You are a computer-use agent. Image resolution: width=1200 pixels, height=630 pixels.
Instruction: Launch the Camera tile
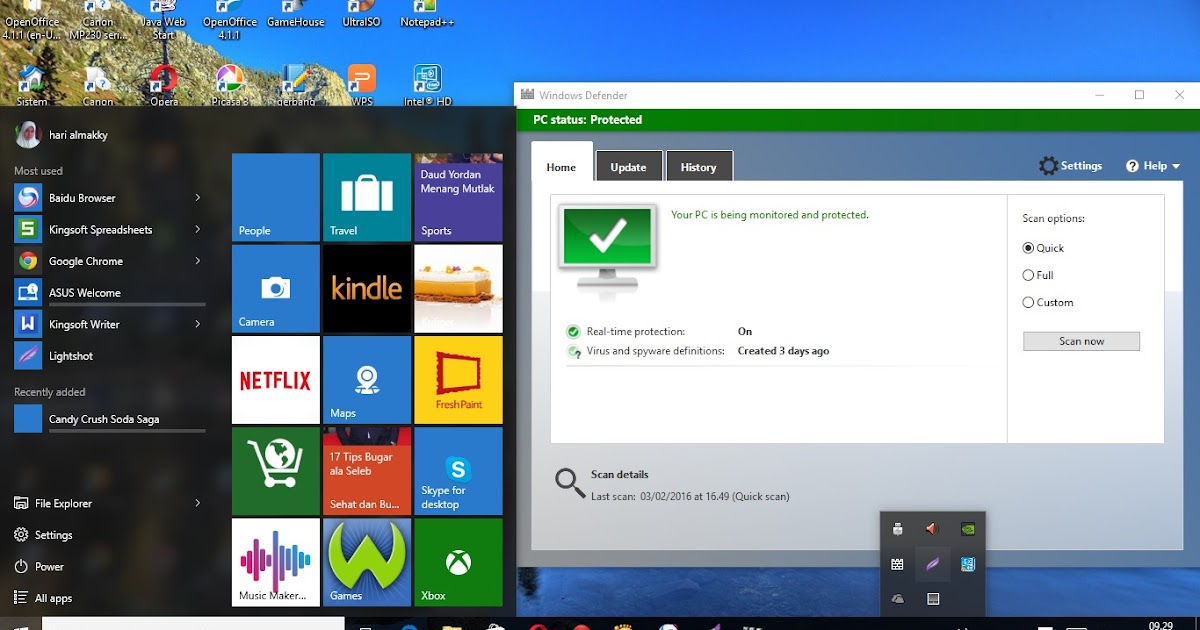(276, 288)
